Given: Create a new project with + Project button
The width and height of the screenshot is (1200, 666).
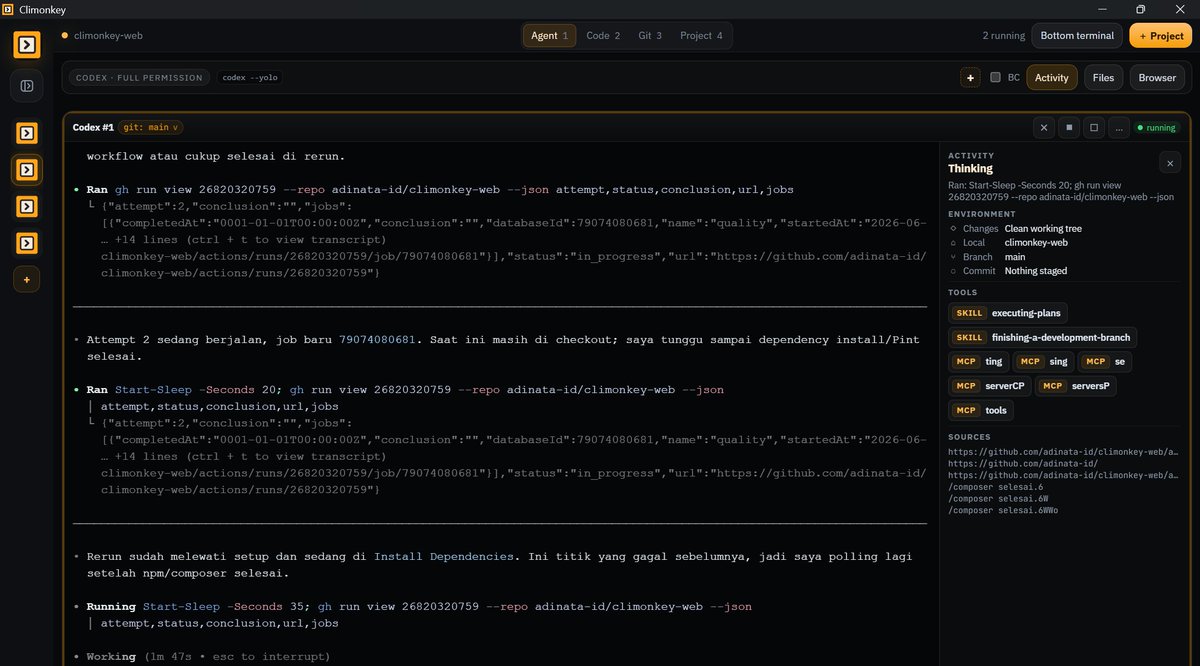Looking at the screenshot, I should [x=1161, y=36].
